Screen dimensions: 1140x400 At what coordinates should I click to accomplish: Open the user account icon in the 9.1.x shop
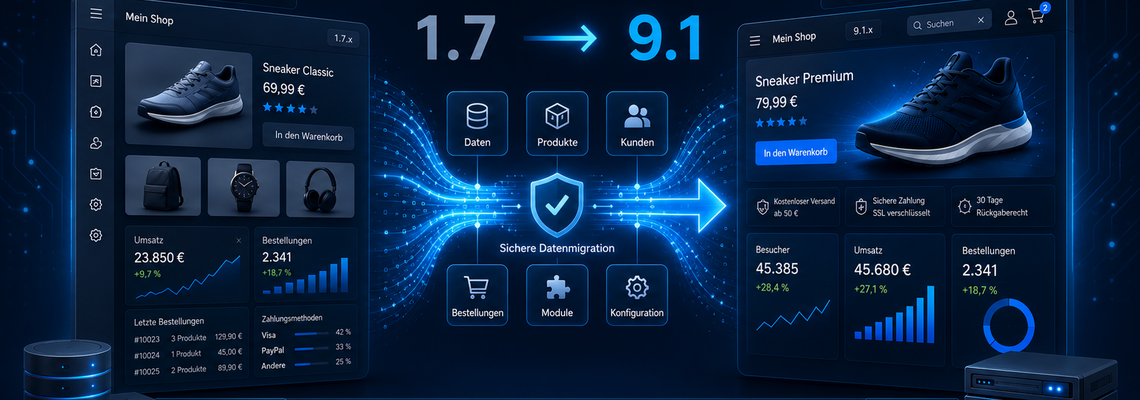point(1011,18)
